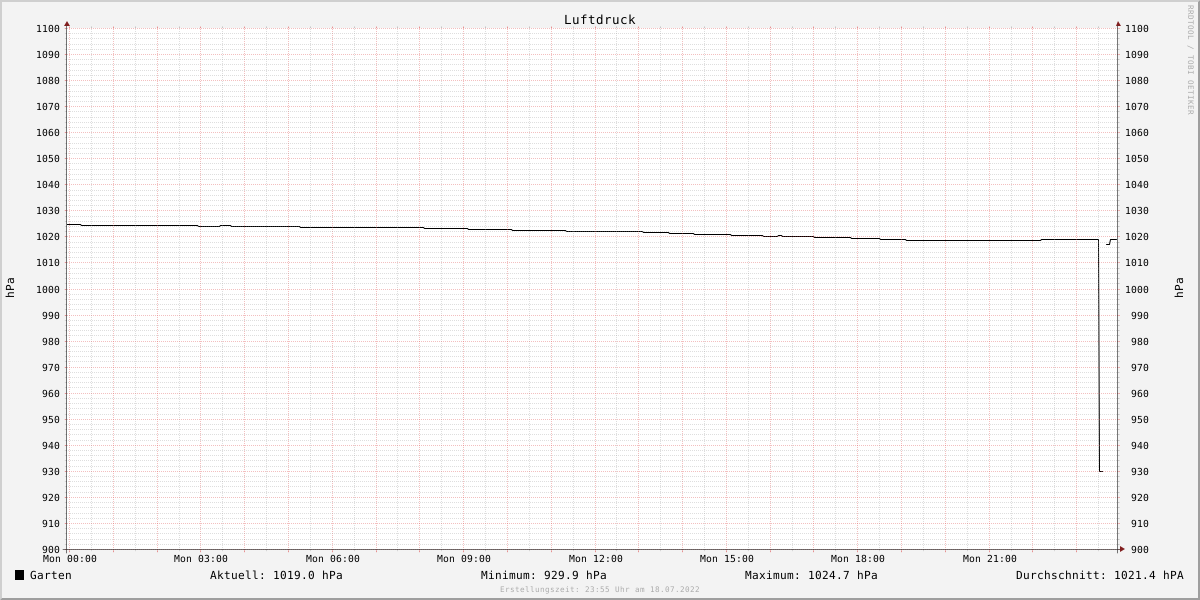Click the 1100 label on the right axis

(1137, 29)
